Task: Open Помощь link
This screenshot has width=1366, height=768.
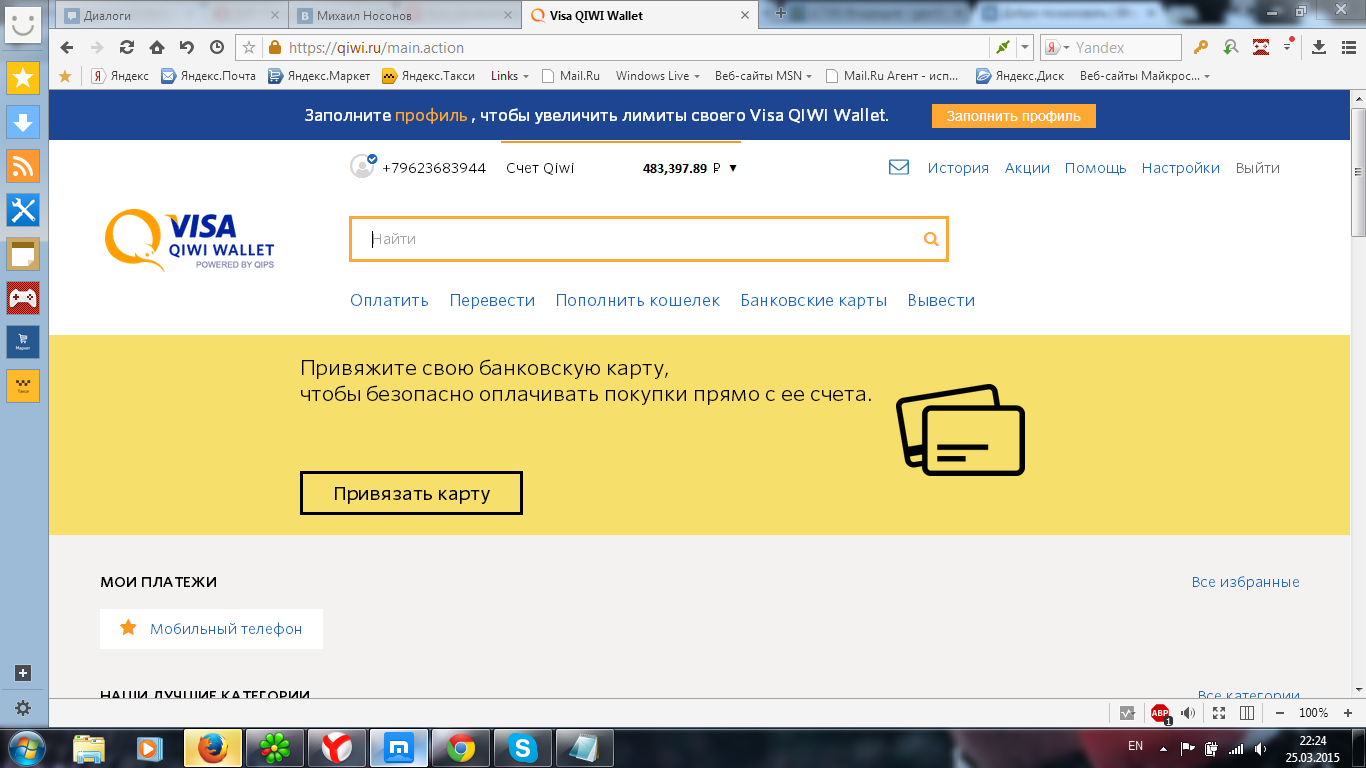Action: pos(1095,168)
